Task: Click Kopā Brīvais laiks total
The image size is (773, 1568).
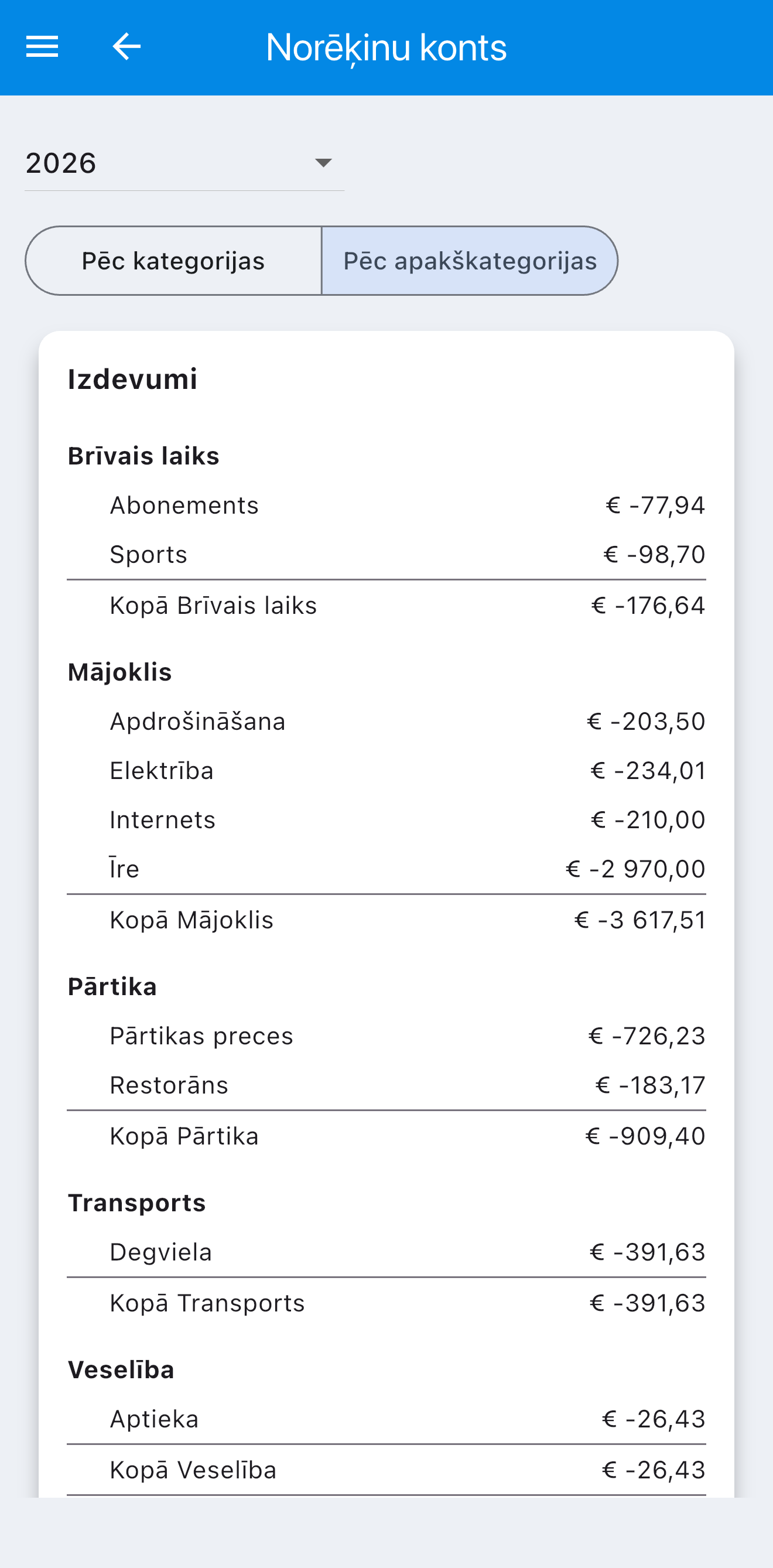Action: tap(386, 606)
